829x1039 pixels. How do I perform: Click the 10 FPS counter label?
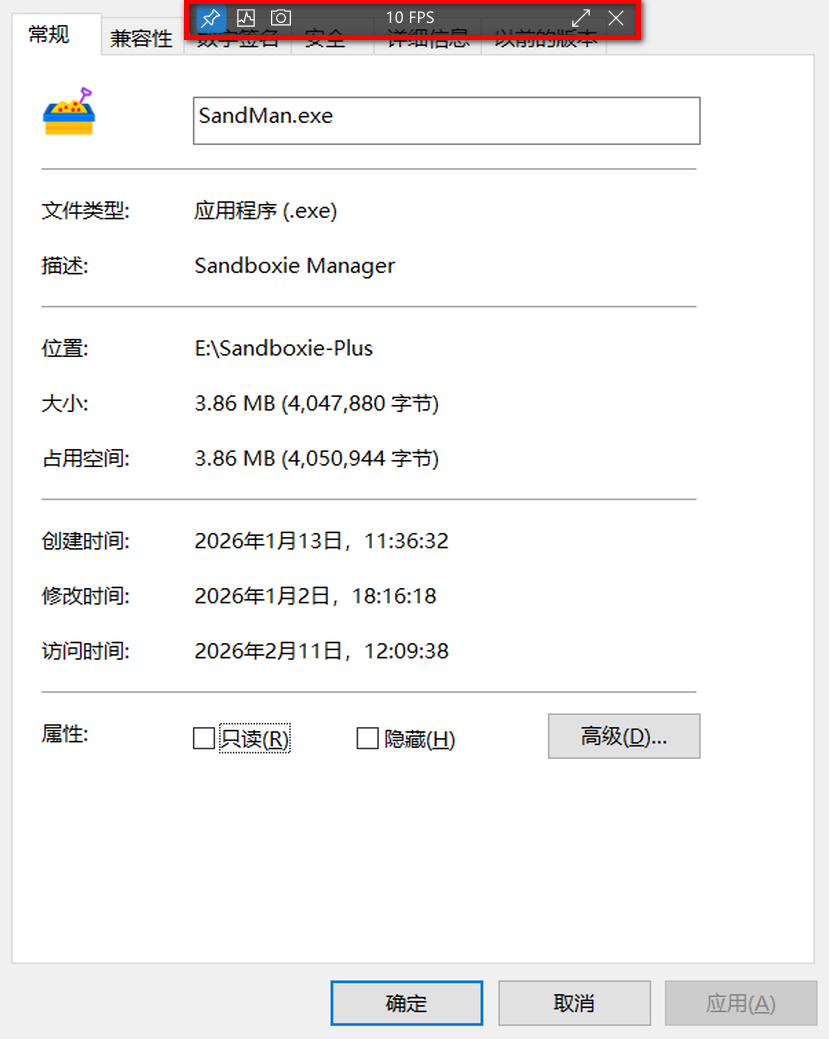click(x=410, y=18)
